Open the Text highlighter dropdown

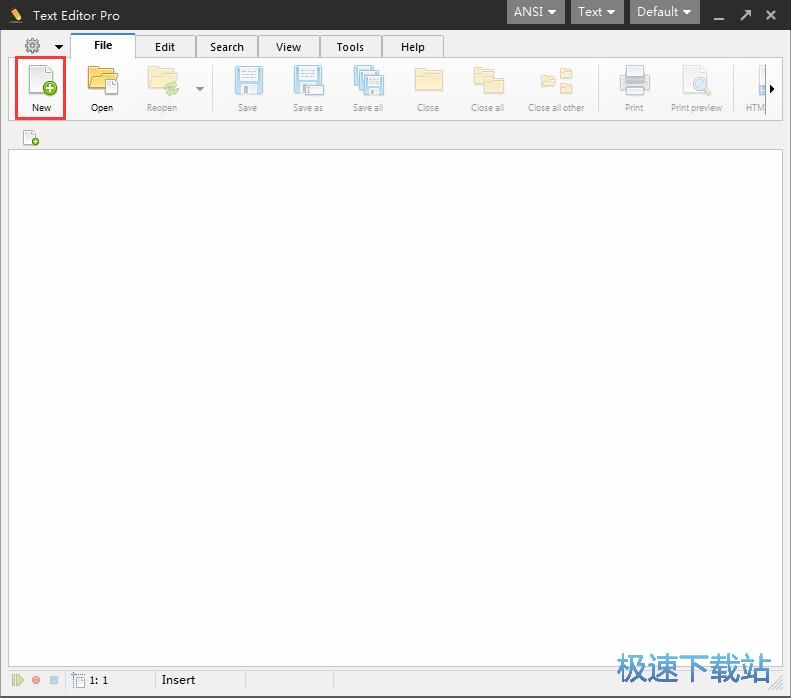point(597,12)
